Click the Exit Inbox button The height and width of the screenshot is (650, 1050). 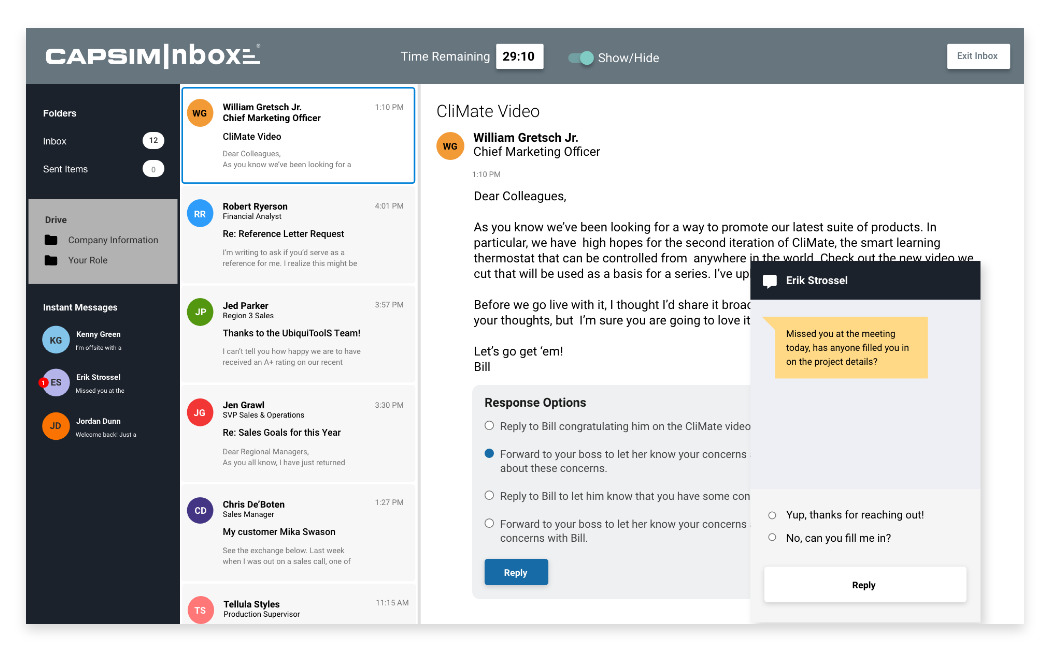978,56
